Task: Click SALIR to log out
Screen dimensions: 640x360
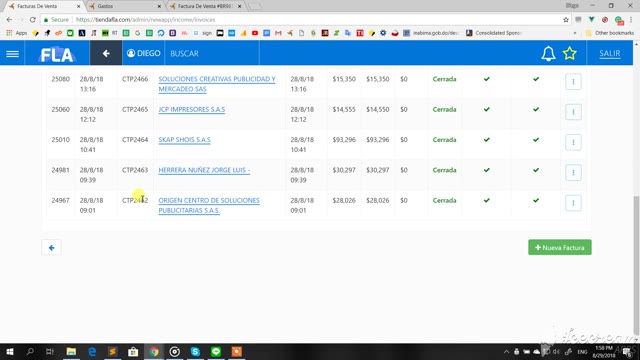Action: click(x=609, y=53)
